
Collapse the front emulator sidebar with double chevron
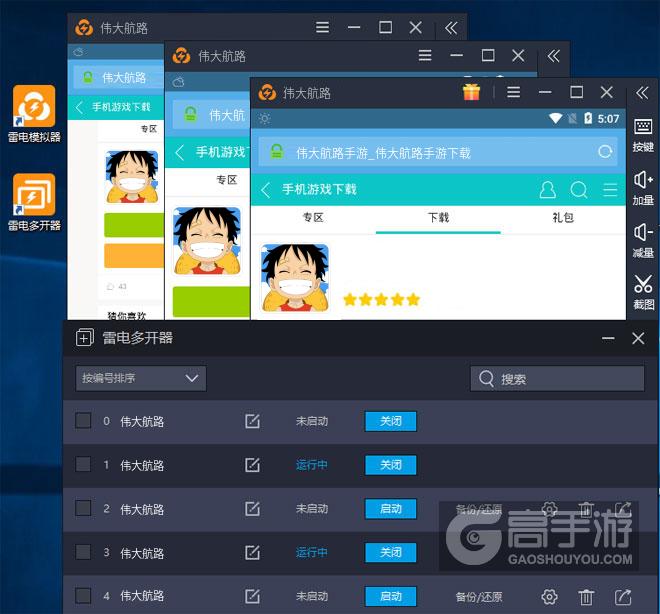click(642, 92)
